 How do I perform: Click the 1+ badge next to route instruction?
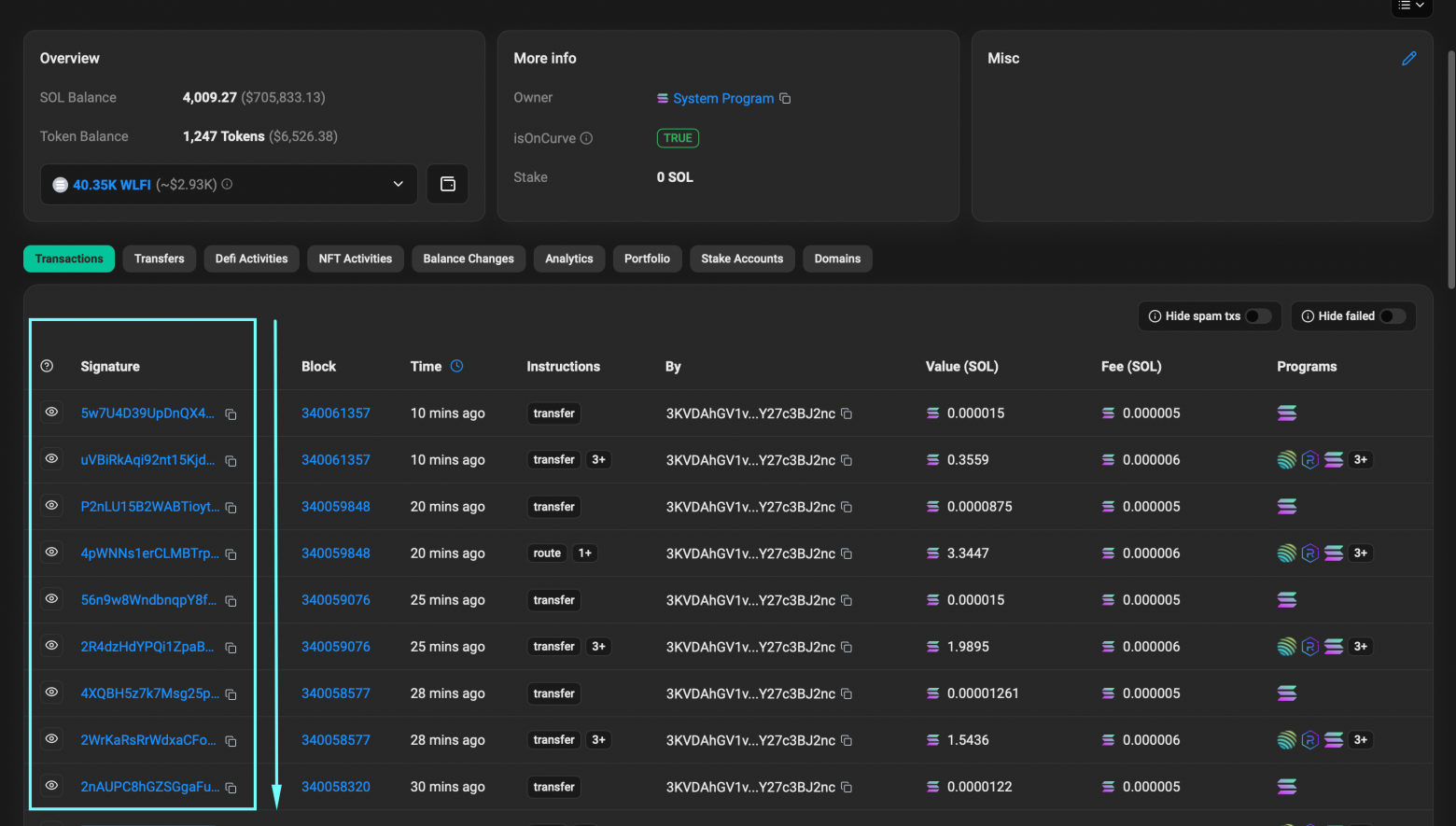[585, 553]
